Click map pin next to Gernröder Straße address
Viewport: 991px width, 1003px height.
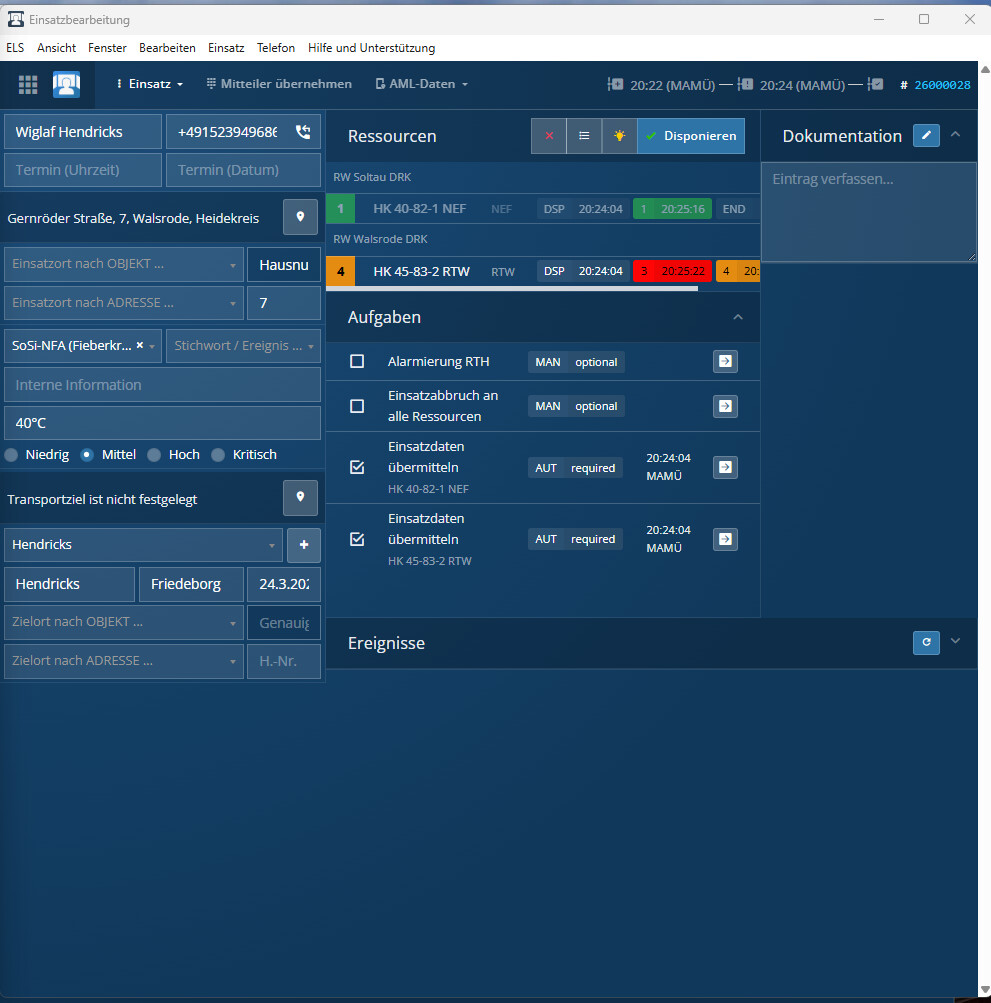[300, 217]
